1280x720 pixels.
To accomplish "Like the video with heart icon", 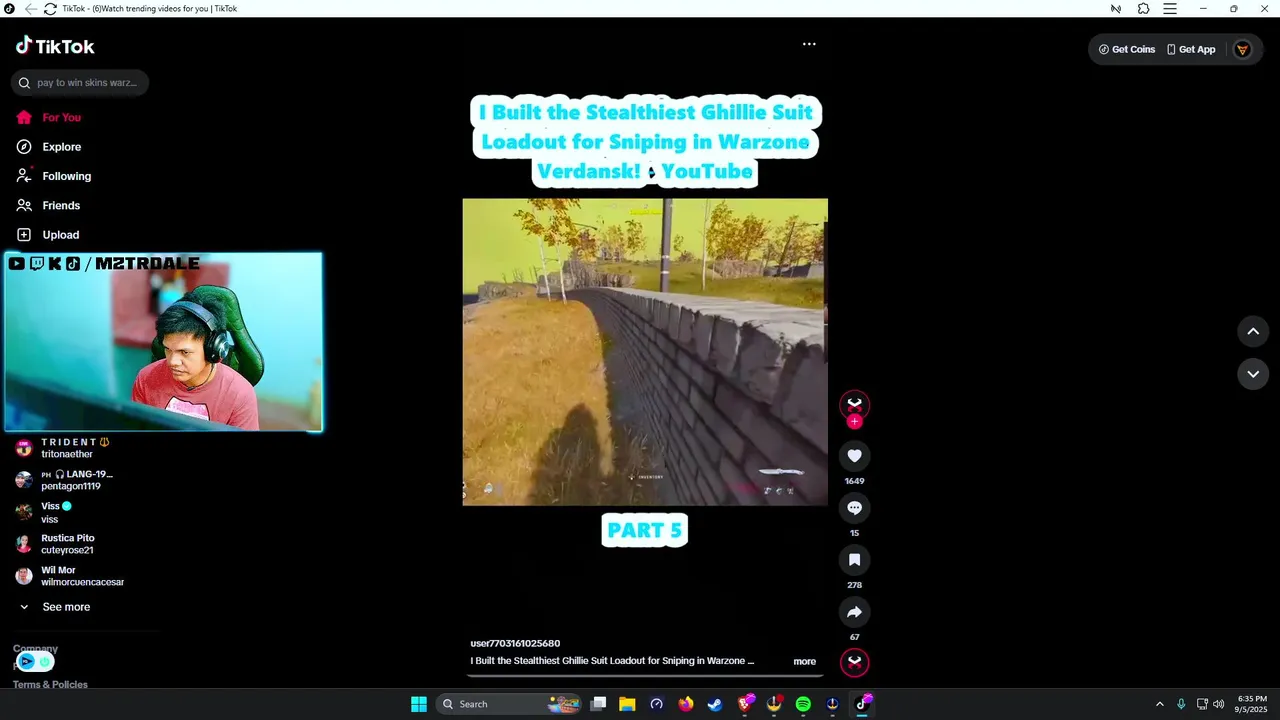I will [x=854, y=456].
